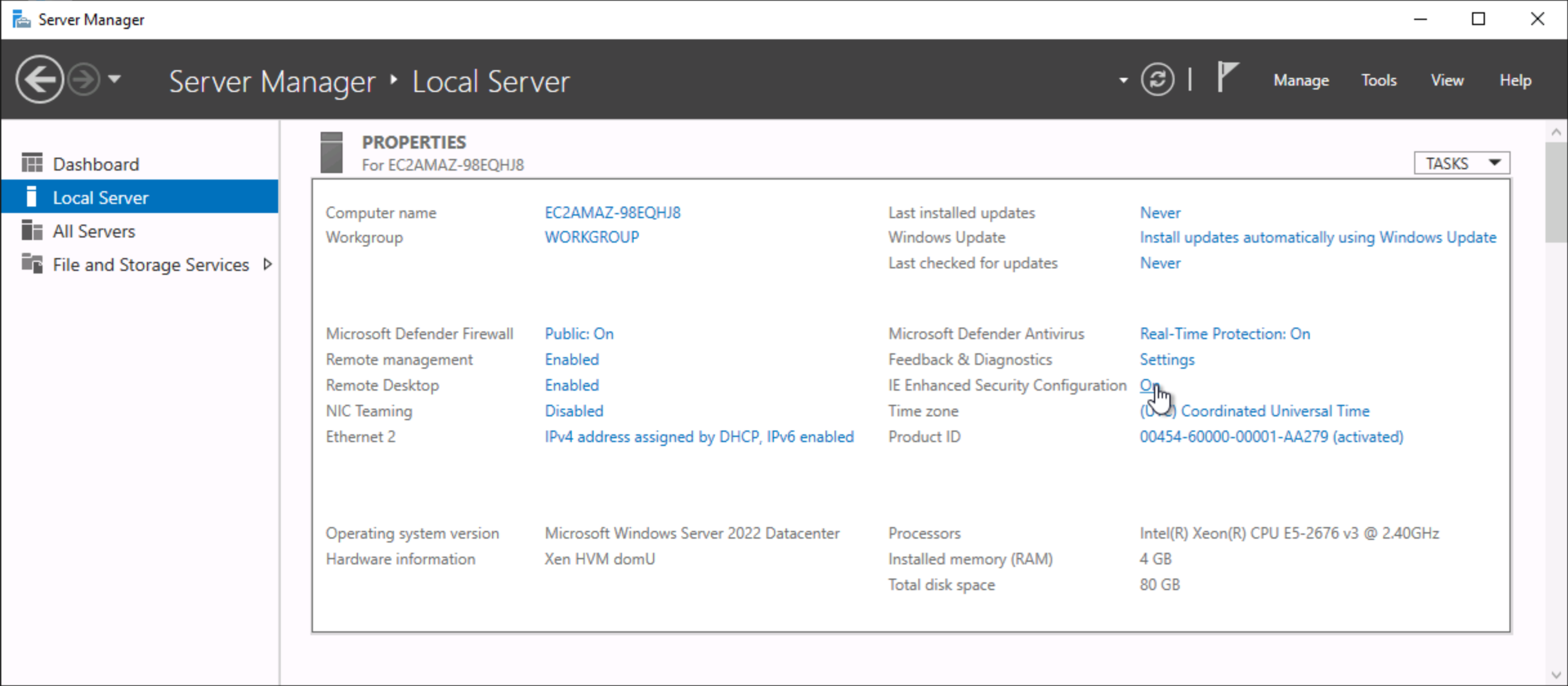Open navigation history dropdown arrow

(x=114, y=80)
